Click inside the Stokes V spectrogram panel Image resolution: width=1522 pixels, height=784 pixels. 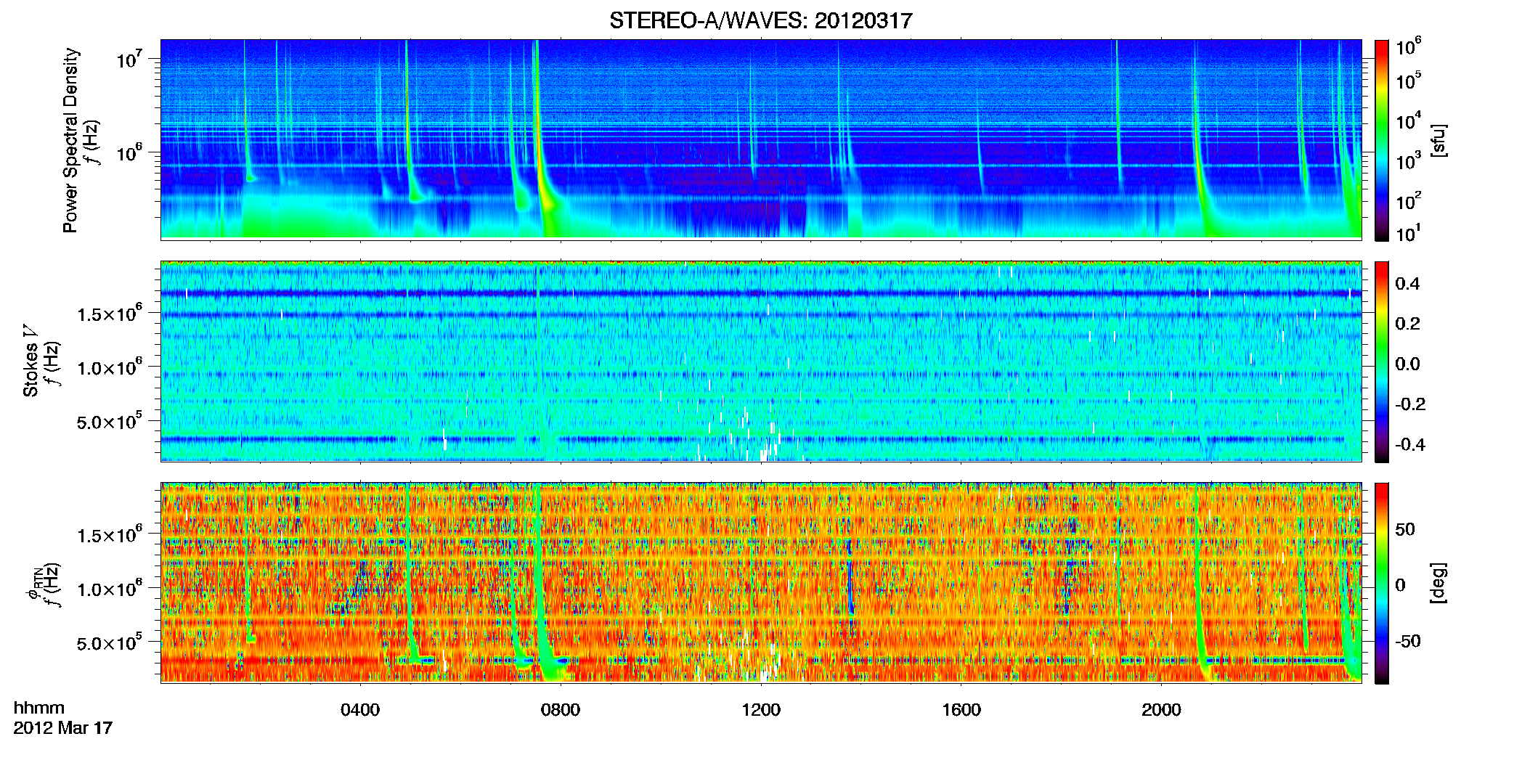pyautogui.click(x=761, y=362)
